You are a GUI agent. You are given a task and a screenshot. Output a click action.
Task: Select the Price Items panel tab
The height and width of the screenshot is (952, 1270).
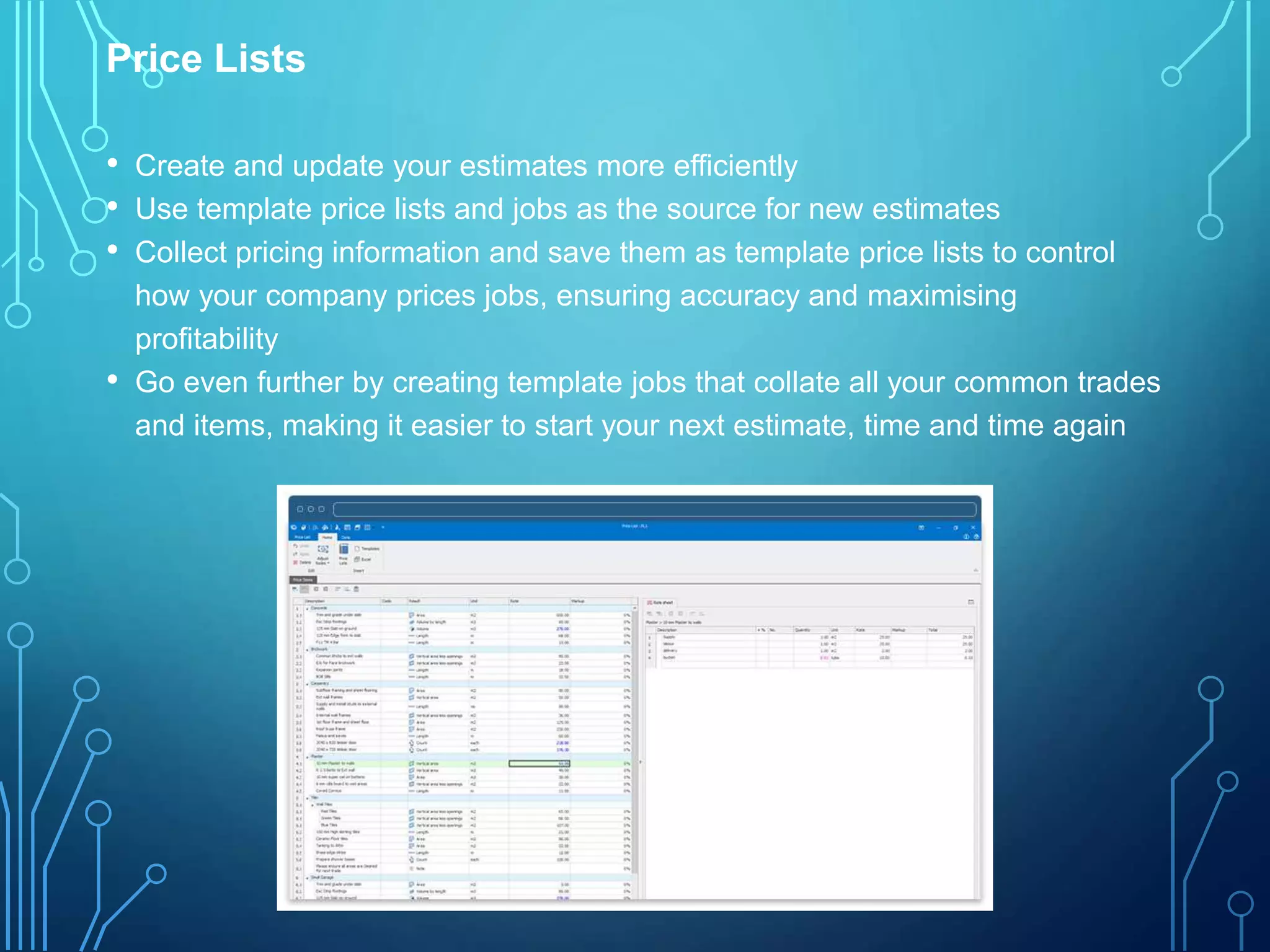(x=303, y=580)
